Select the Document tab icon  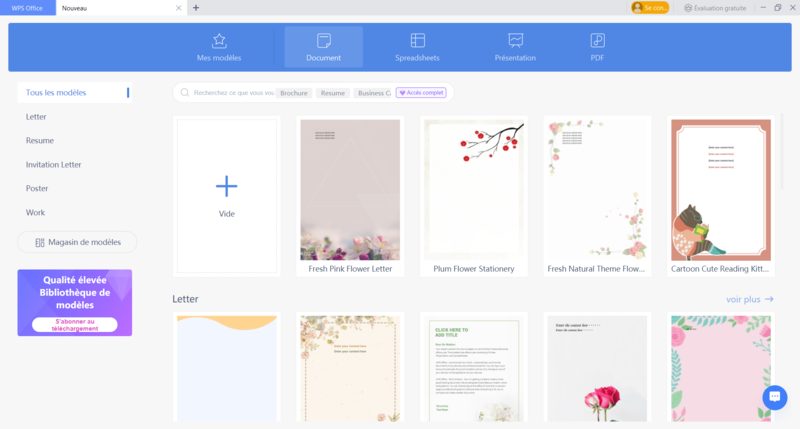[323, 40]
